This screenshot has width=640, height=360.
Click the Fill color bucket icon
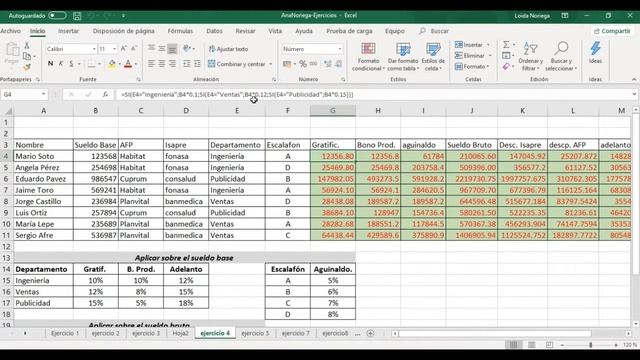pyautogui.click(x=111, y=64)
